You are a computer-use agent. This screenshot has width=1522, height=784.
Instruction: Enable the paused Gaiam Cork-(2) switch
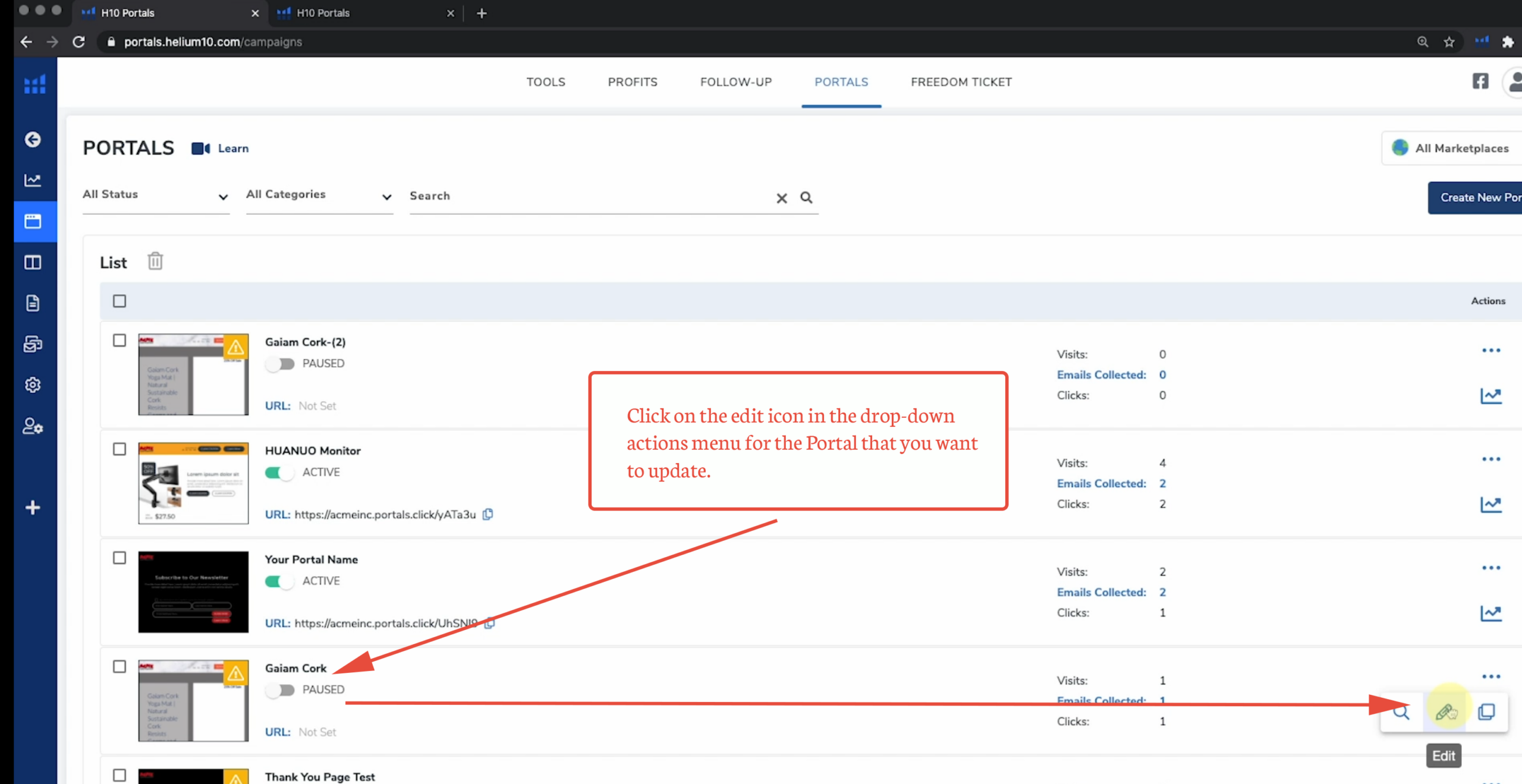(279, 364)
